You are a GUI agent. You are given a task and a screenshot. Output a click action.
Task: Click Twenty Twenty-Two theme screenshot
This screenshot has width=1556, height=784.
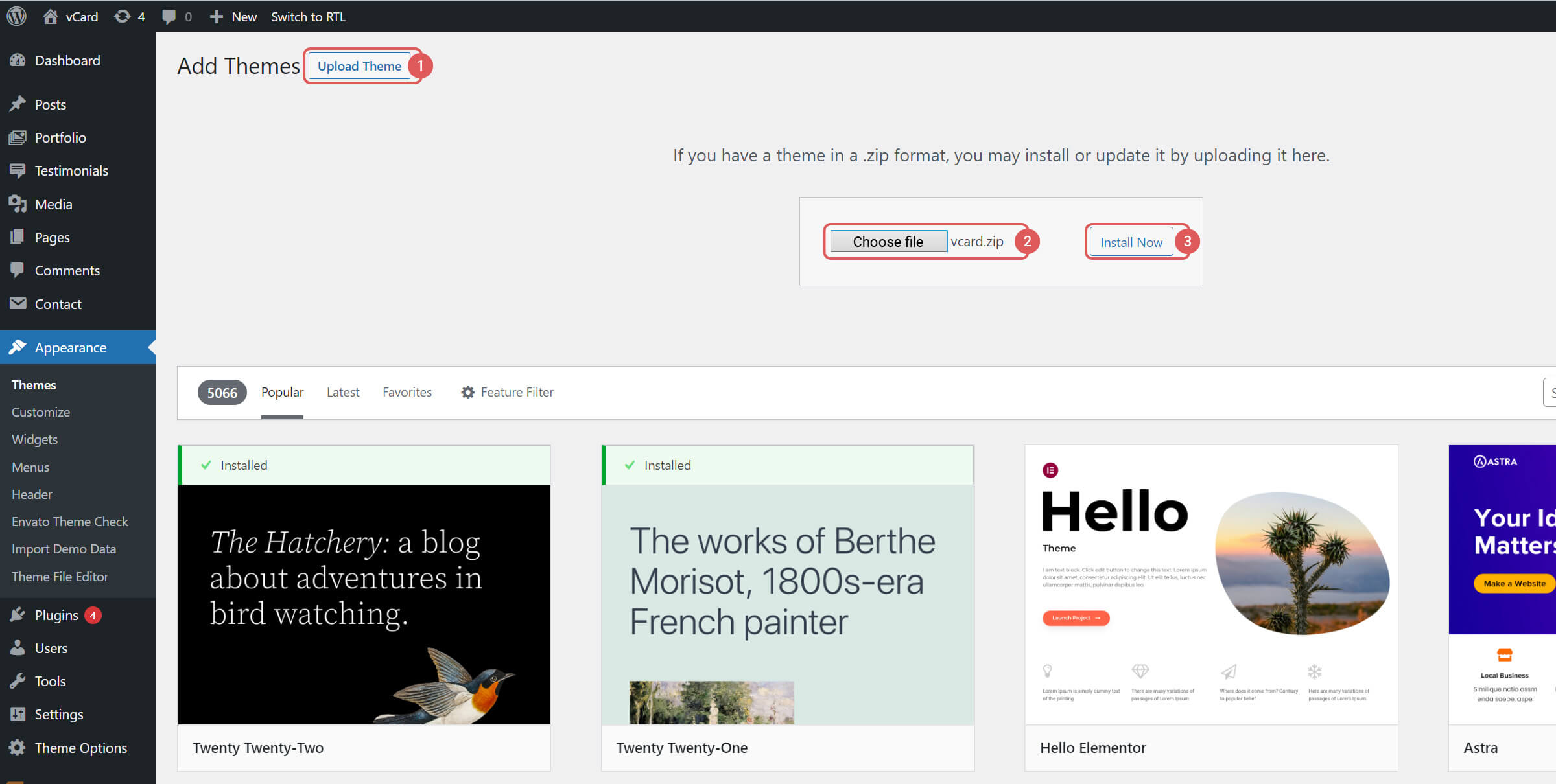[364, 605]
